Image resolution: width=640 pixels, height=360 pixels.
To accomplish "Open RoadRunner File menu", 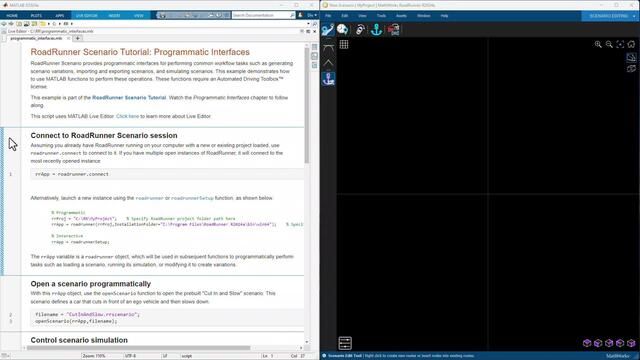I will click(x=328, y=16).
